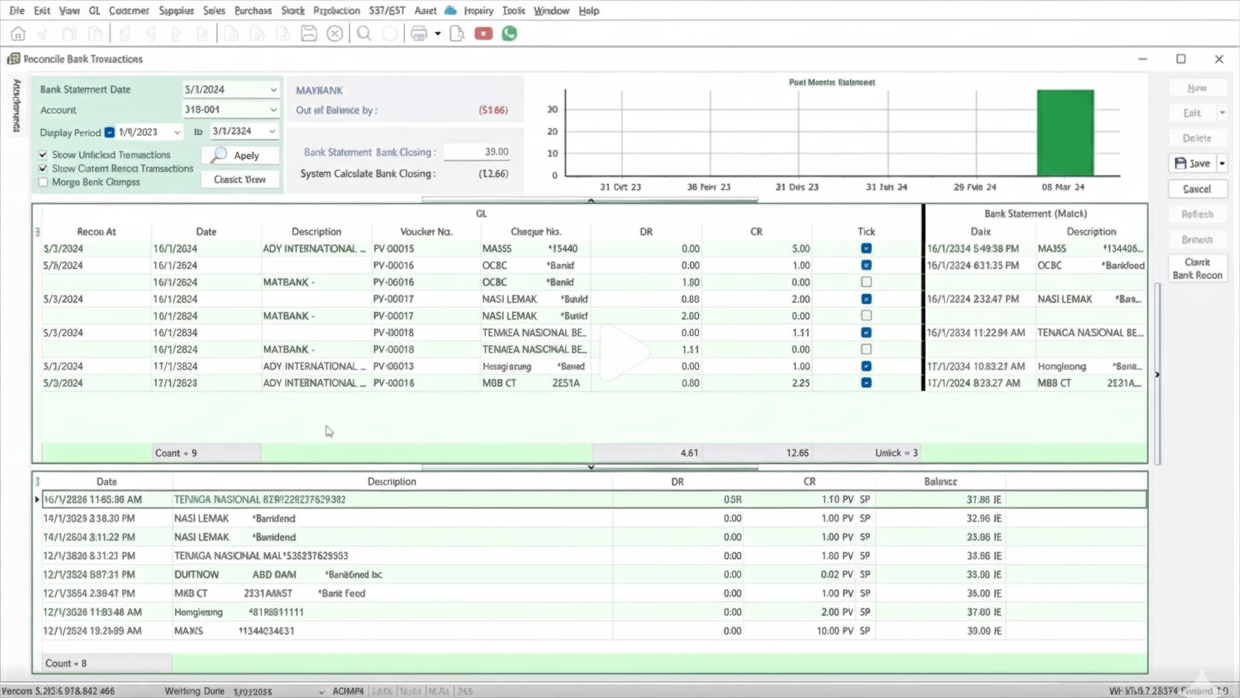Click the printer icon in the toolbar
Screen dimensions: 1240x698
click(419, 34)
